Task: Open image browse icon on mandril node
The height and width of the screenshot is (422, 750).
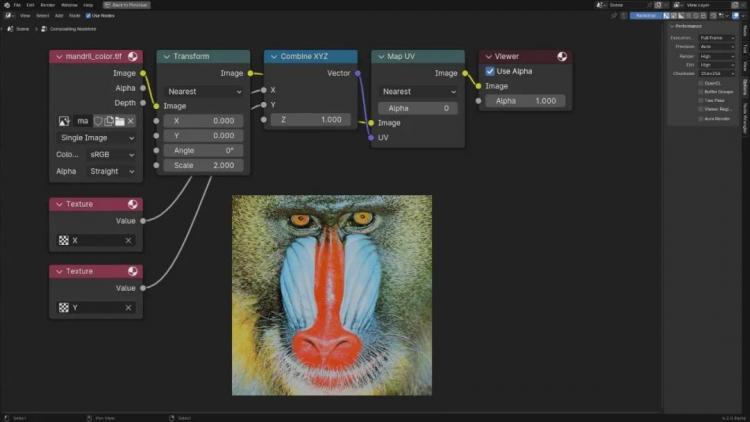Action: (64, 121)
